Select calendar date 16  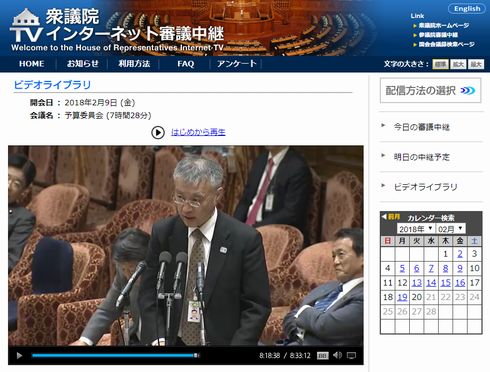460,283
